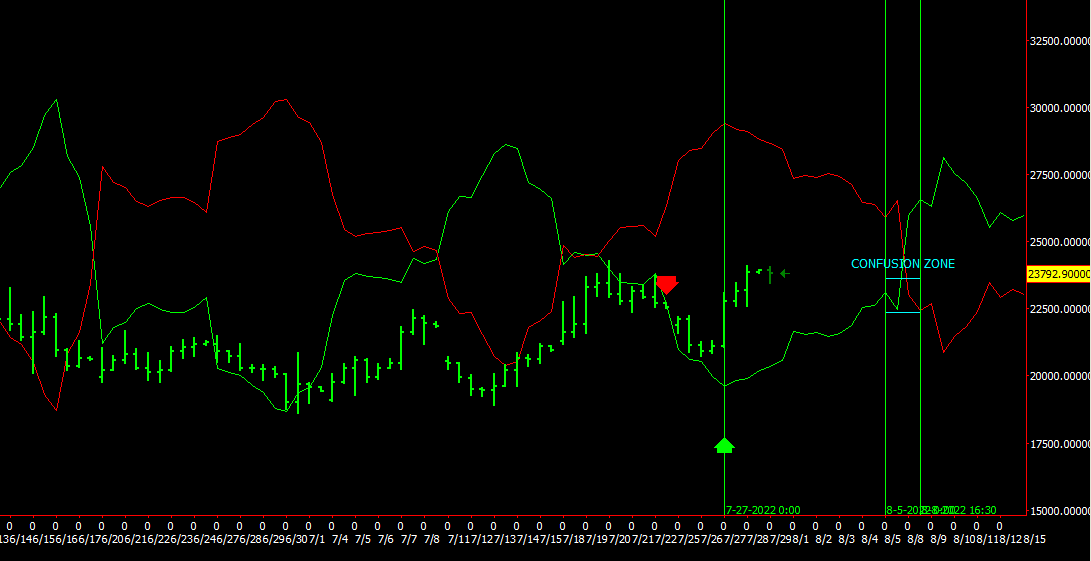The width and height of the screenshot is (1091, 561).
Task: Click the upper cyan confusion zone line
Action: [902, 278]
